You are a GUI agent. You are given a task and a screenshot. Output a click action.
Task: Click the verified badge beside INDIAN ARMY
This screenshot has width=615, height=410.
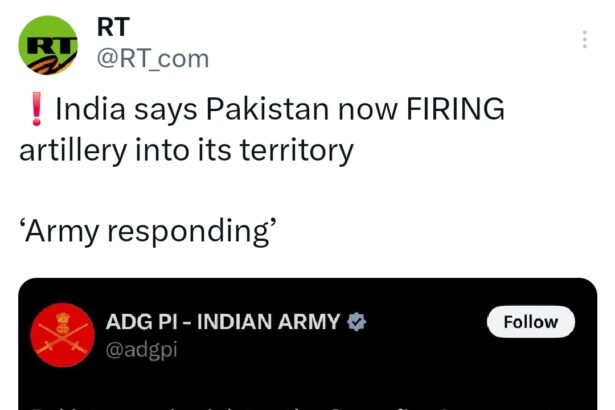357,322
